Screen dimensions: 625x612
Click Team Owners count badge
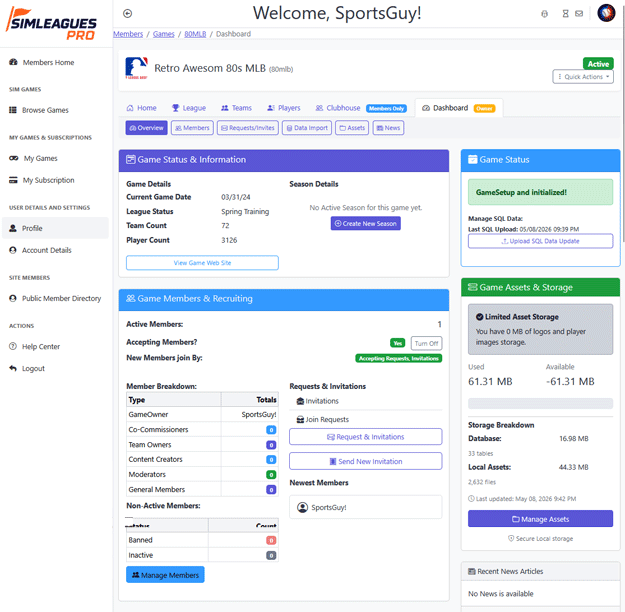coord(271,445)
